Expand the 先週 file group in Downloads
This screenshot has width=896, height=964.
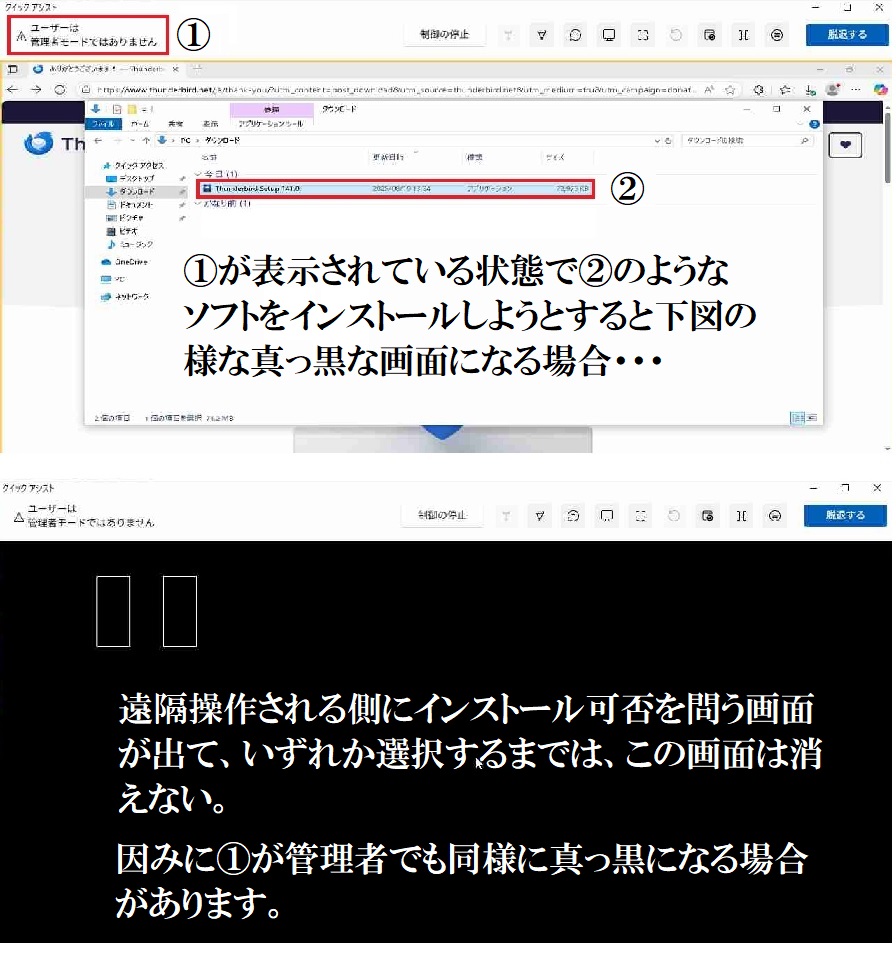(199, 203)
